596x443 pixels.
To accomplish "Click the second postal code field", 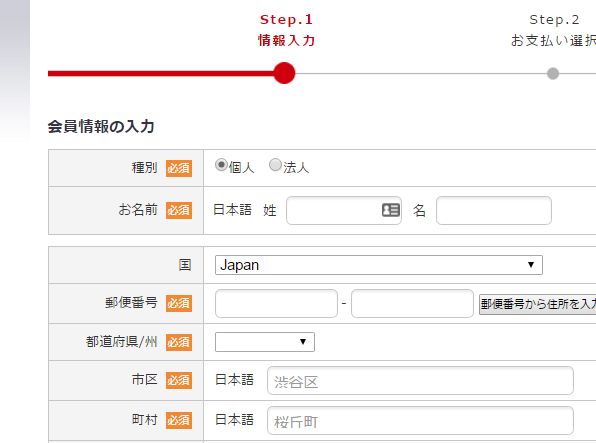I will (x=412, y=303).
